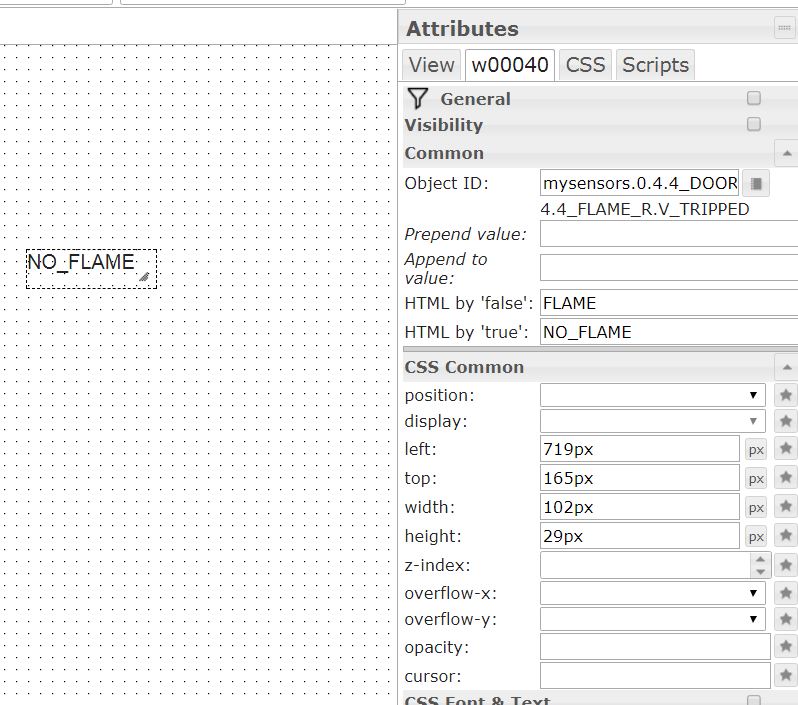Toggle the CSS Font & Text checkbox
This screenshot has height=705, width=798.
pyautogui.click(x=754, y=700)
